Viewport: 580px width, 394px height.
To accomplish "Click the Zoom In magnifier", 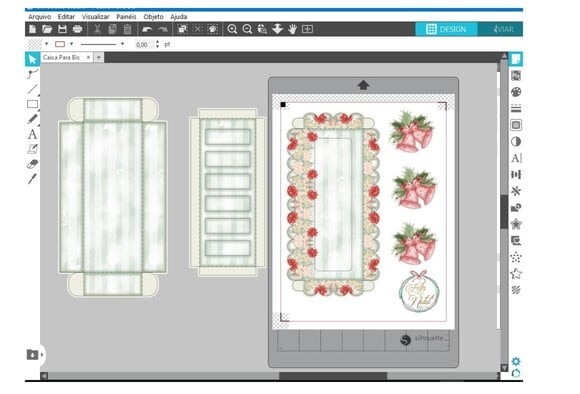I will coord(232,29).
